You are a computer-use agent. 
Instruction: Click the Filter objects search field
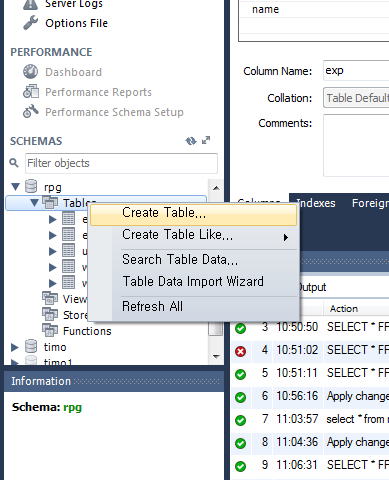coord(121,163)
